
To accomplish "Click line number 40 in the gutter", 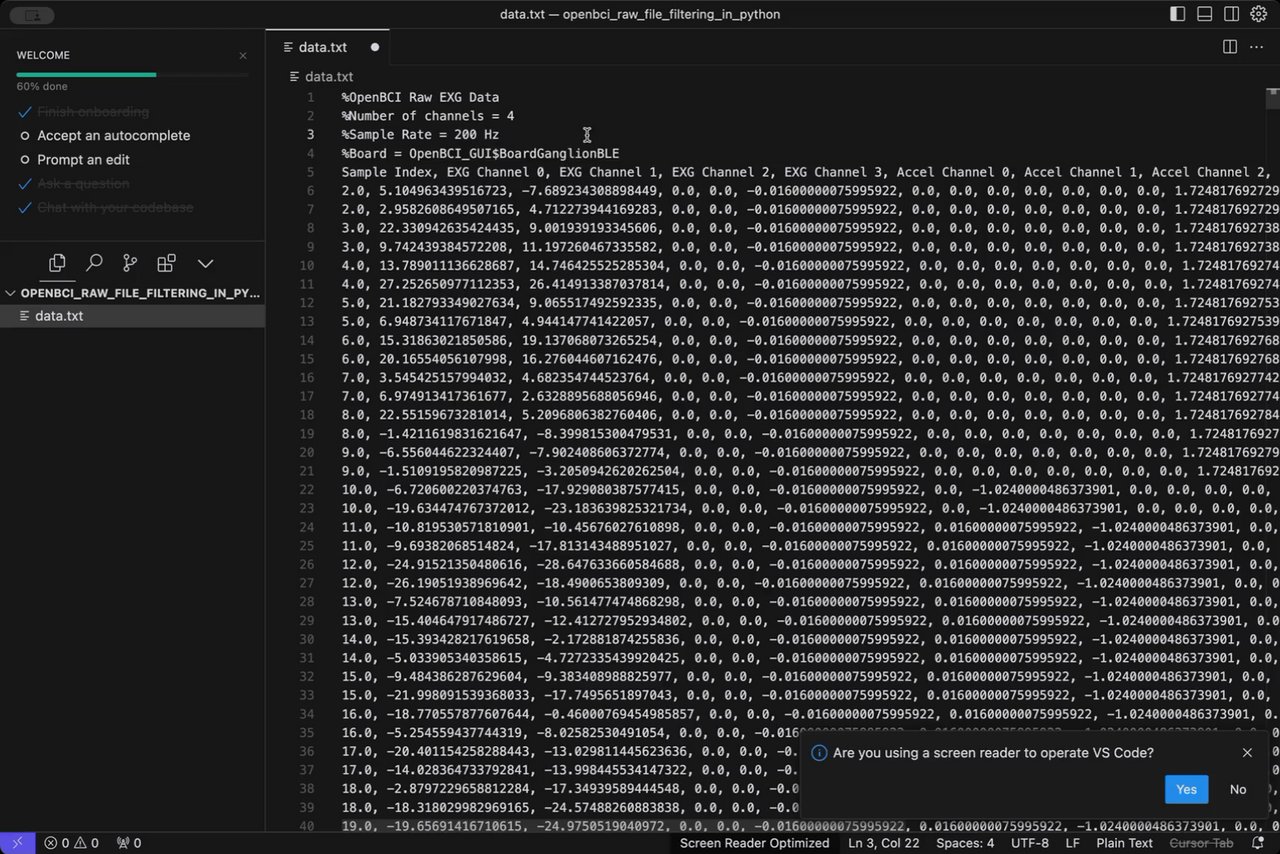I will coord(306,826).
